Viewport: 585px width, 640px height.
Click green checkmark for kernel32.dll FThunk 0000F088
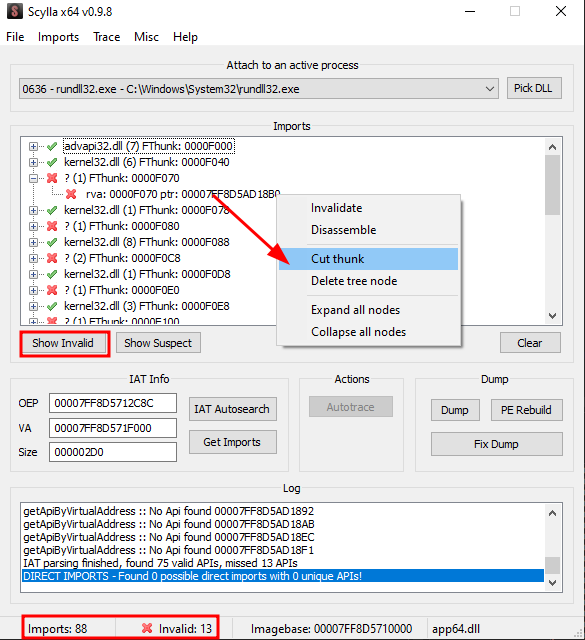pos(52,242)
